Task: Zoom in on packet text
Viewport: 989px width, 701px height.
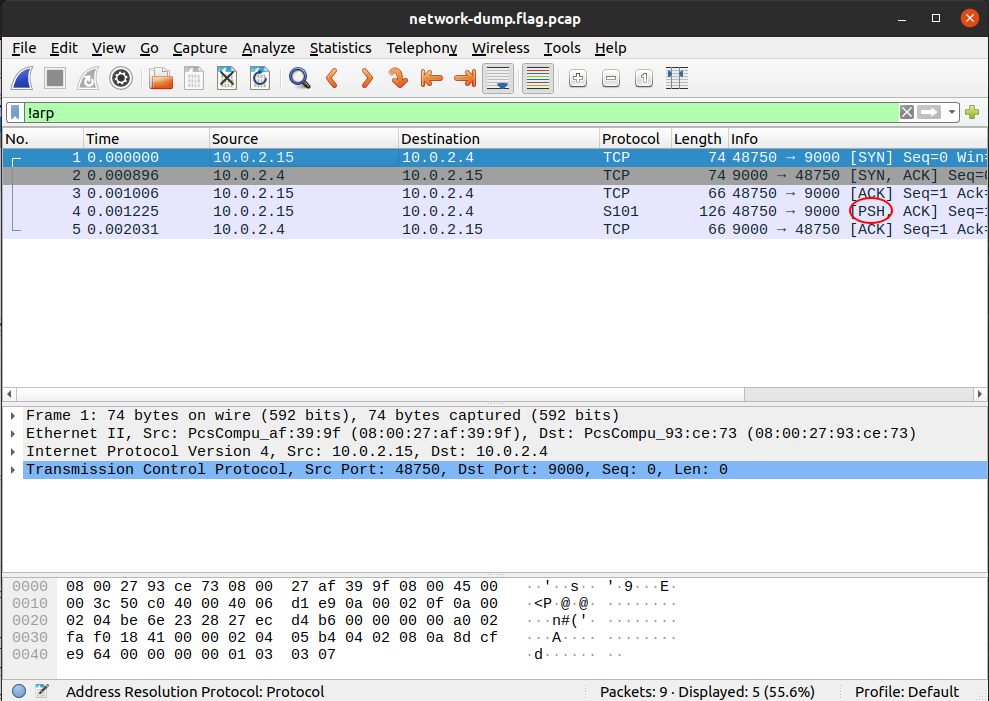Action: coord(577,78)
